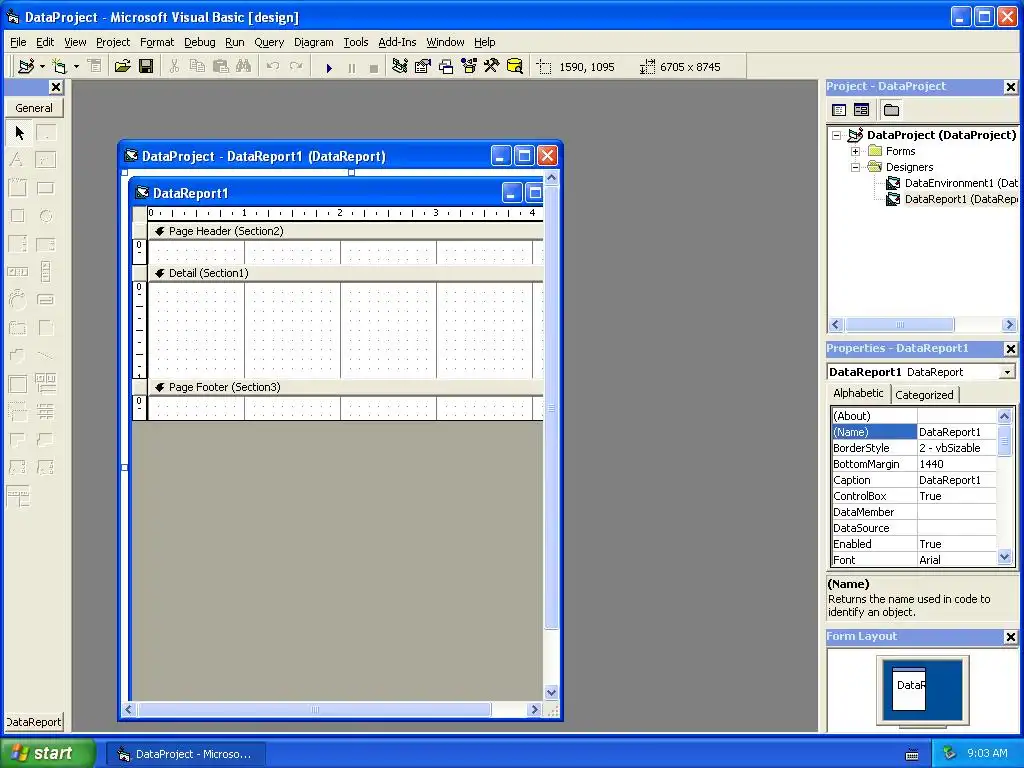Open the Add Form dropdown arrow

(x=76, y=66)
